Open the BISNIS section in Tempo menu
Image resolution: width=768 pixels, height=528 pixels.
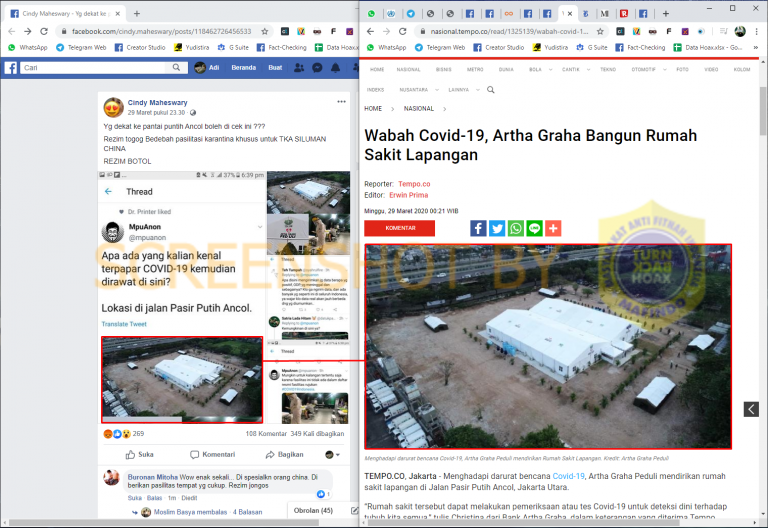(x=443, y=70)
